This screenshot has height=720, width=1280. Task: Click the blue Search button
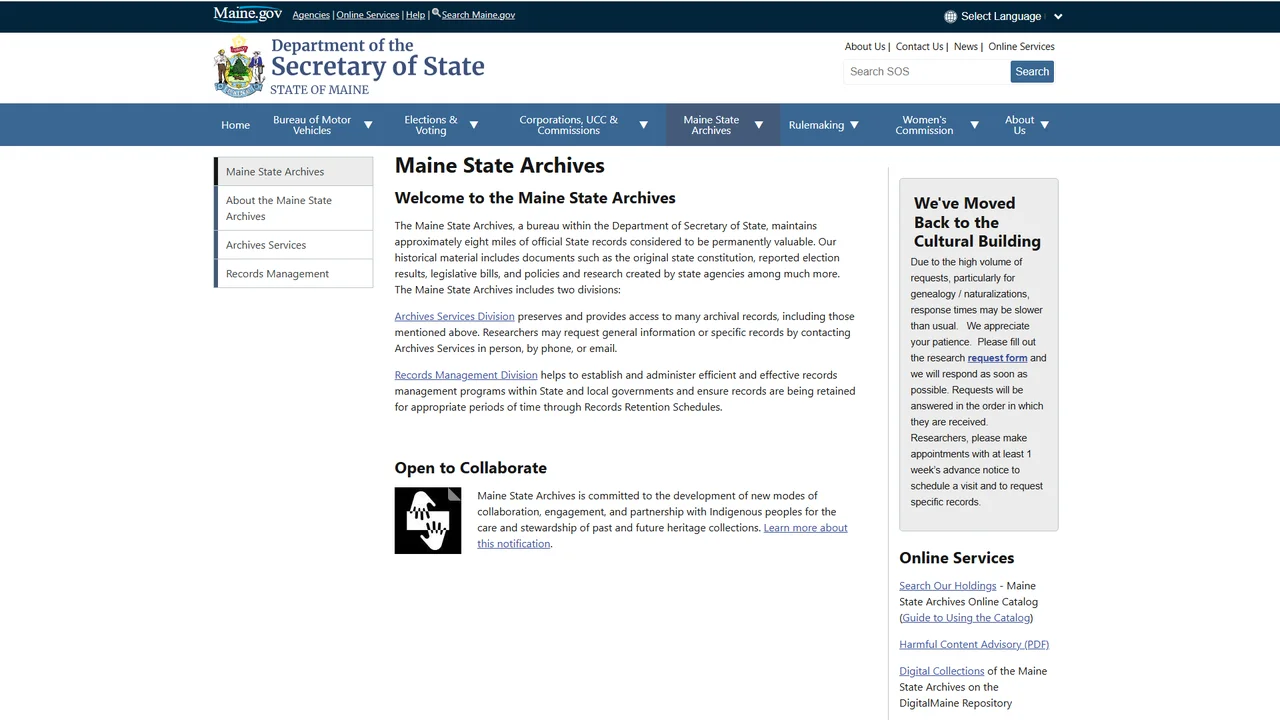pos(1032,72)
